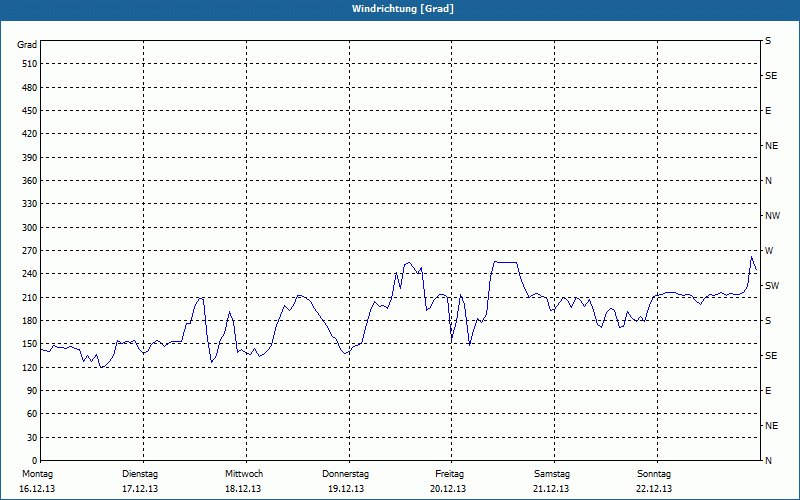The image size is (800, 500).
Task: Select the 90 y-axis value
Action: 32,391
